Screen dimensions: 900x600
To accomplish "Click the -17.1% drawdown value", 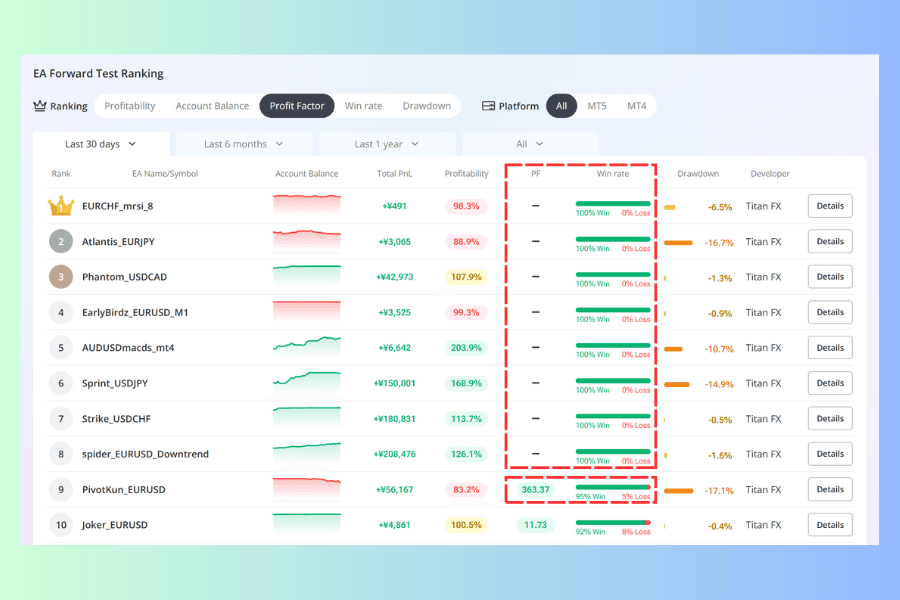I will 719,491.
